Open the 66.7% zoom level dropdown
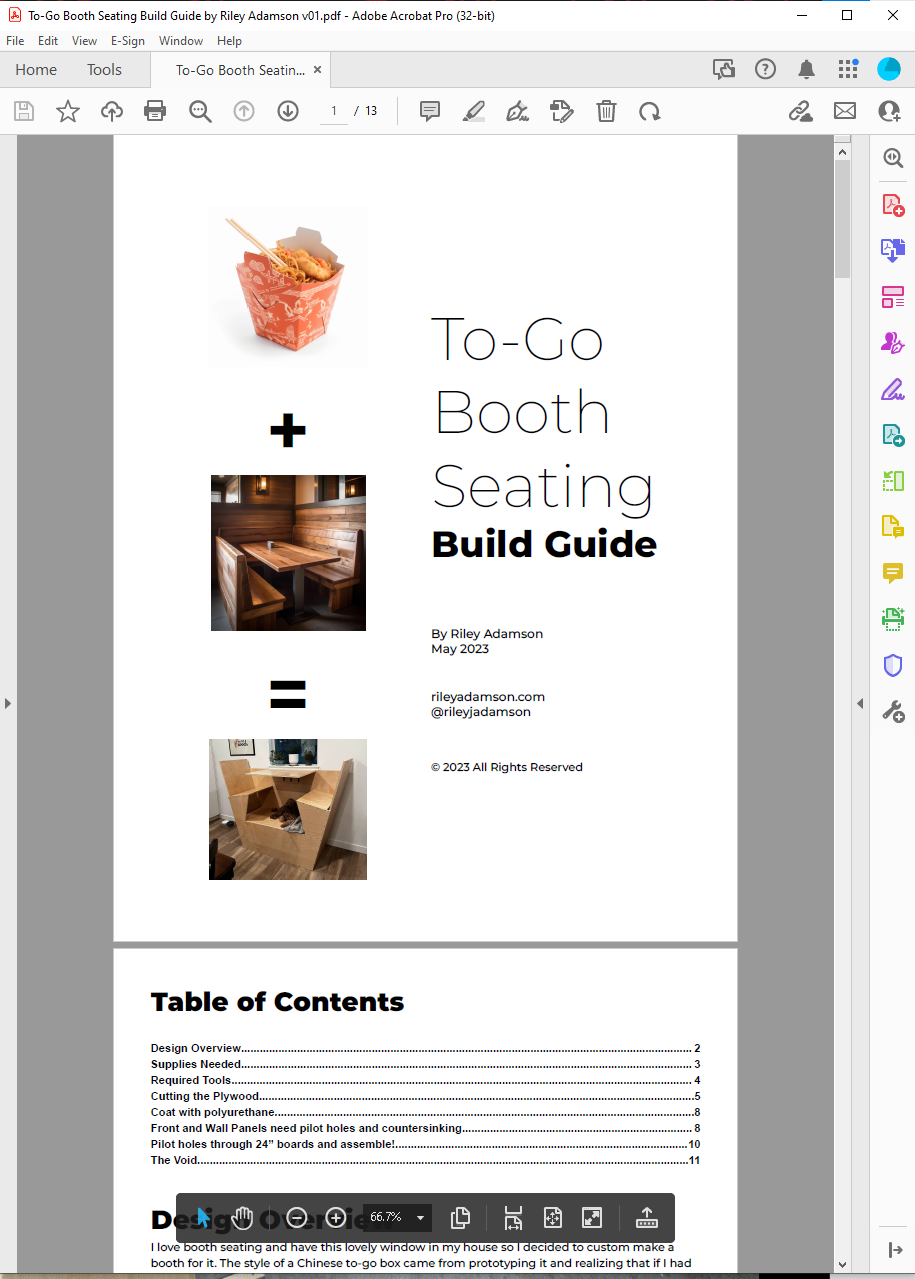 [420, 1218]
